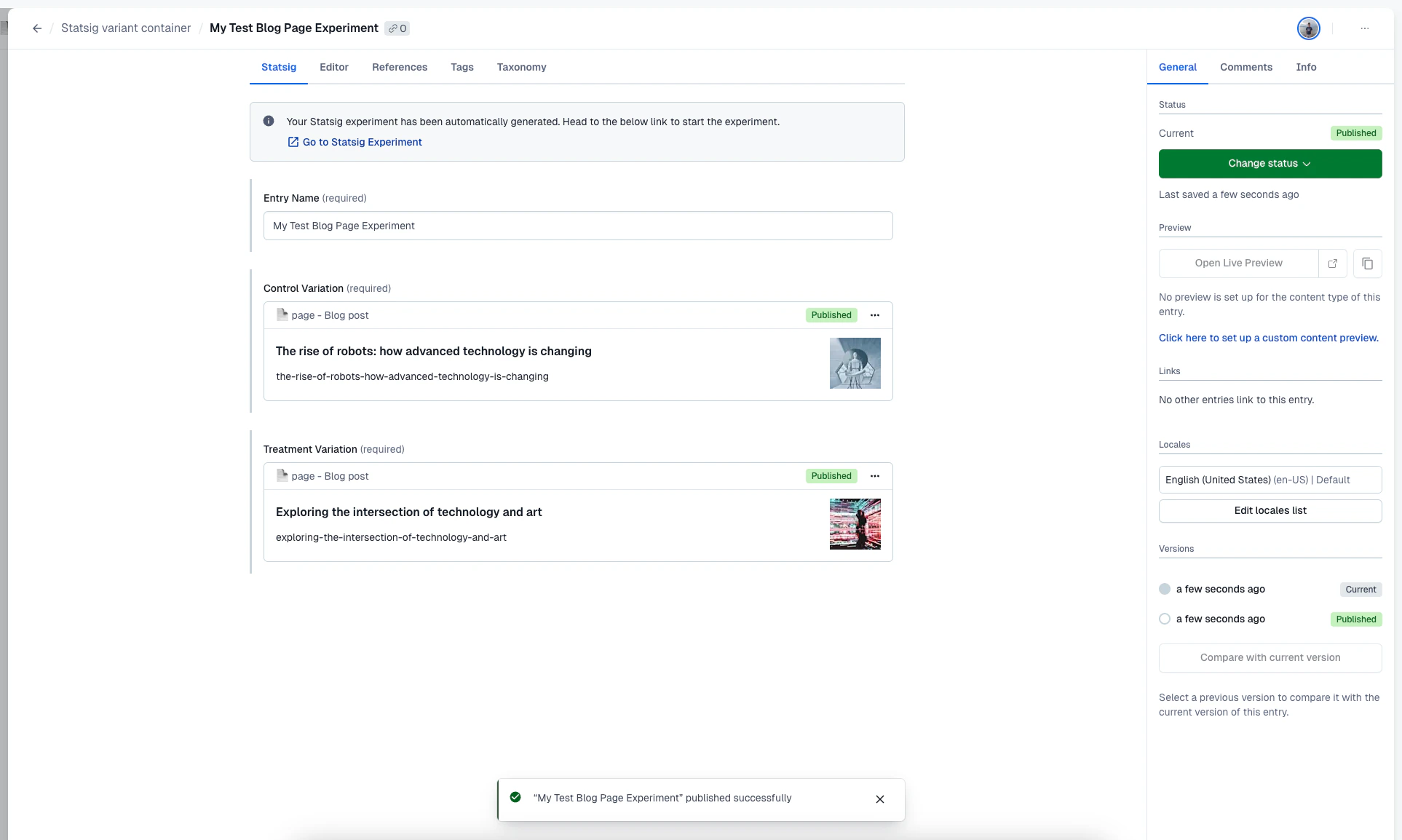Click the Entry Name text field

point(577,226)
